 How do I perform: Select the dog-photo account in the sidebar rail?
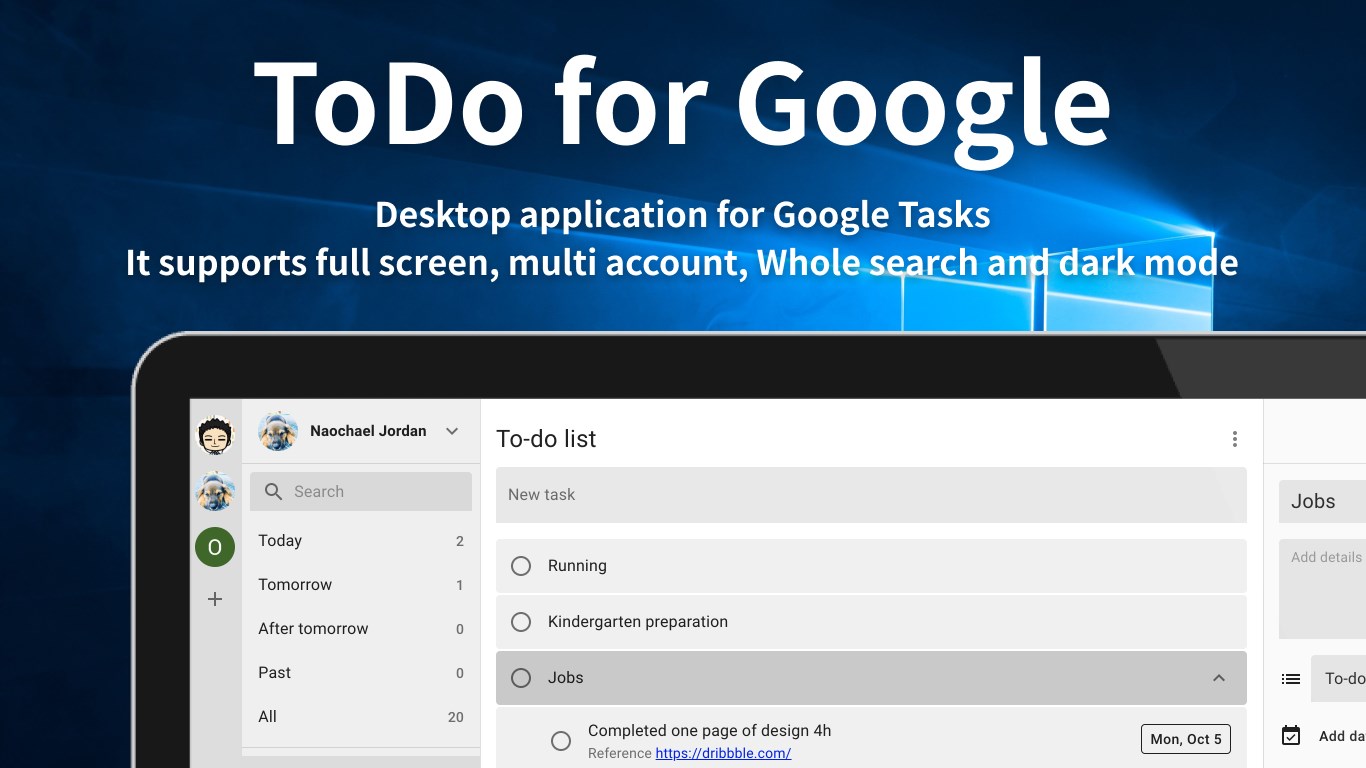(x=215, y=491)
